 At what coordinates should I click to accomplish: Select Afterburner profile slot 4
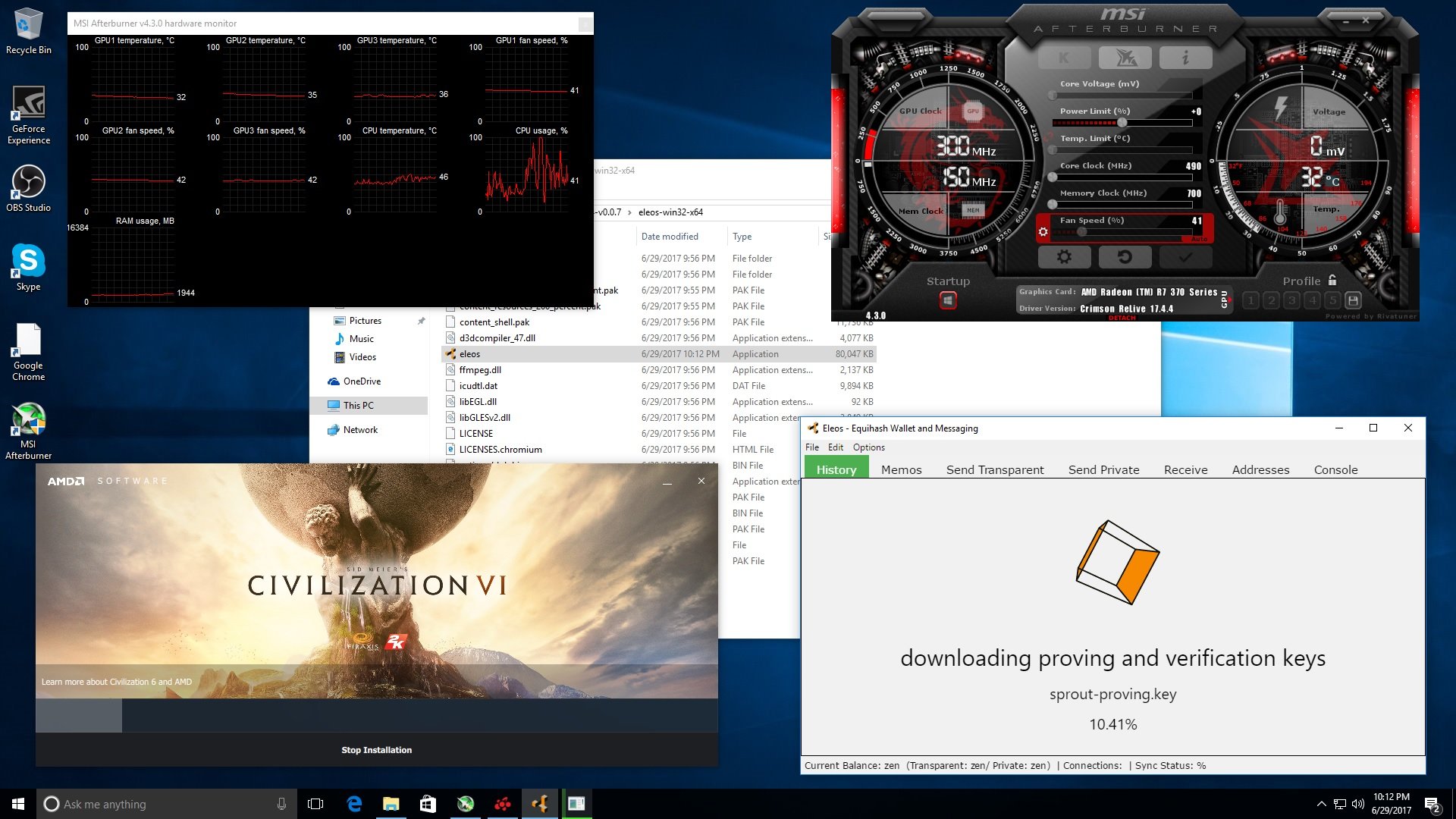pos(1313,300)
